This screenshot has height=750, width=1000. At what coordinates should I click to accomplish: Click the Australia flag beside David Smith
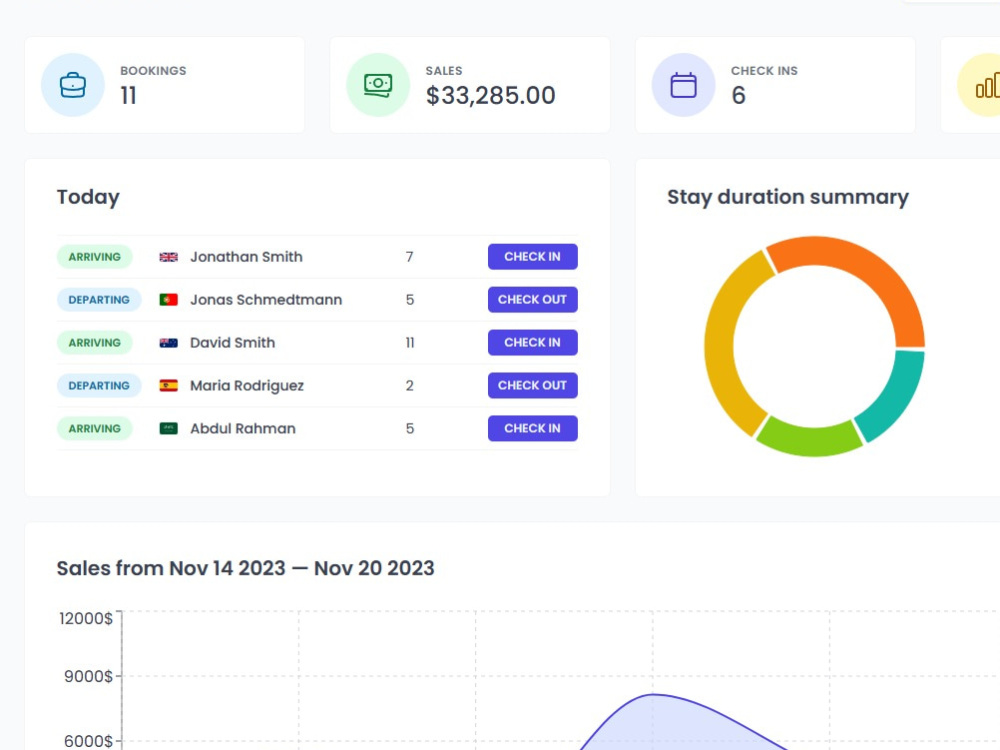[x=168, y=342]
